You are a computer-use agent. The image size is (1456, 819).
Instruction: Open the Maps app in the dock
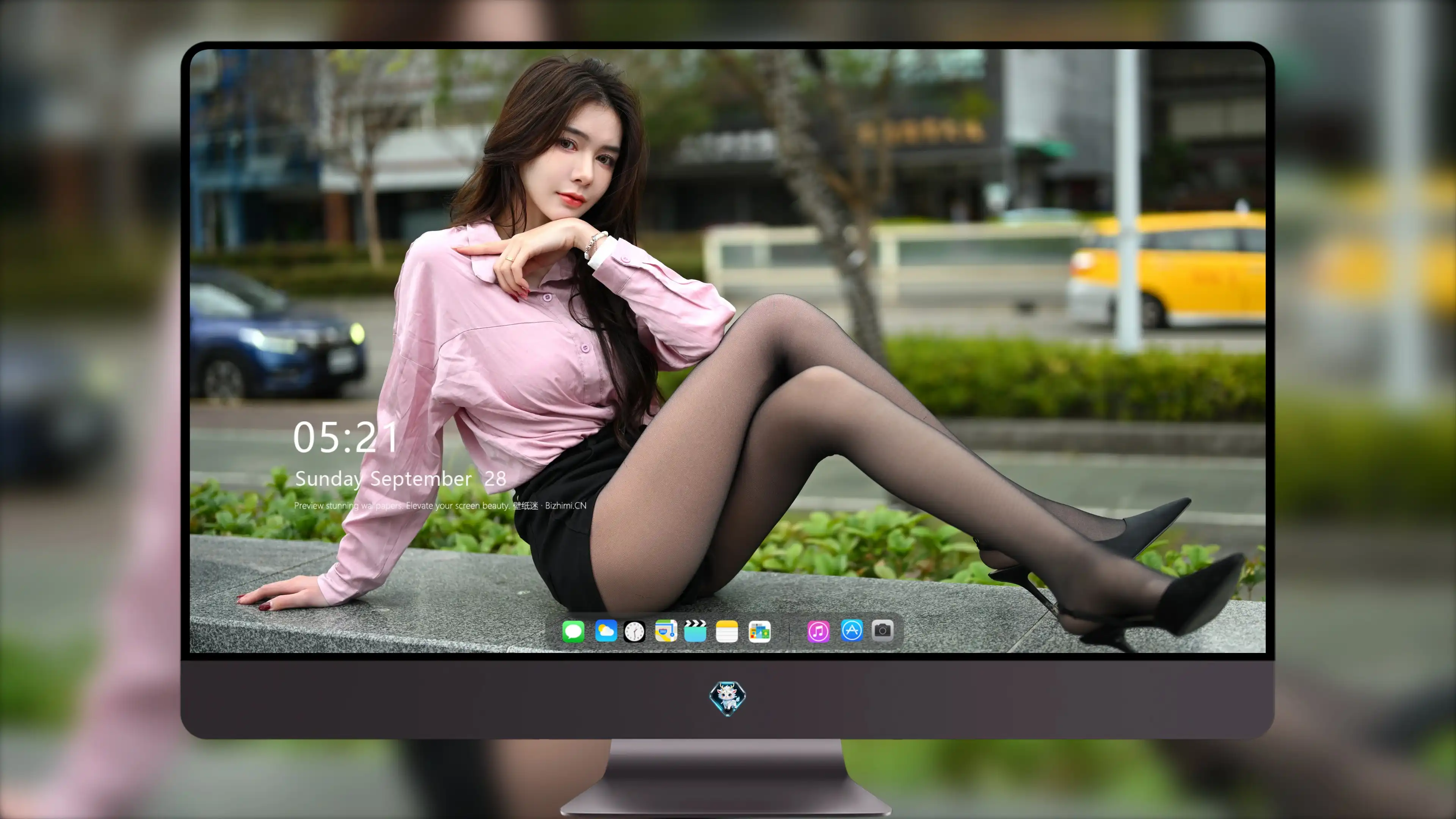[666, 631]
